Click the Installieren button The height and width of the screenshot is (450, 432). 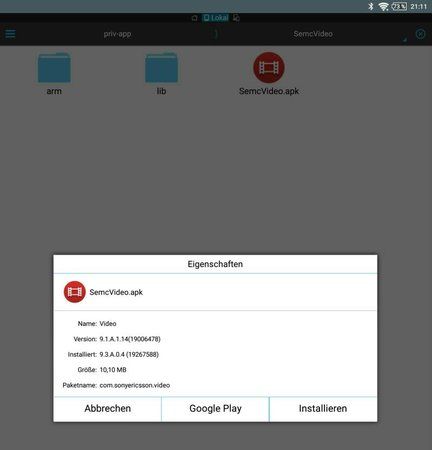pyautogui.click(x=323, y=409)
